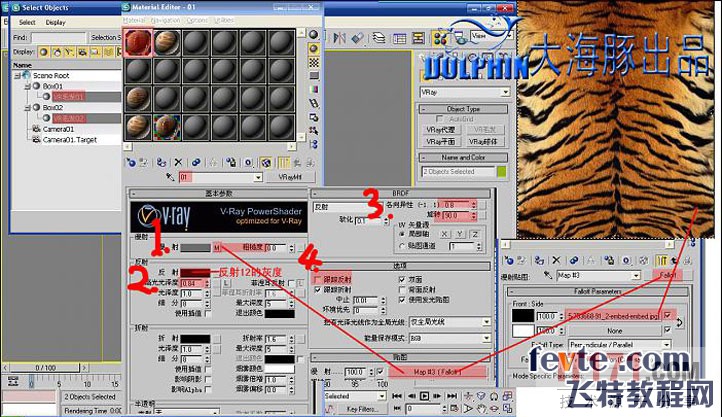The image size is (722, 417).
Task: Click the Reset Map/Material X icon
Action: tap(177, 161)
